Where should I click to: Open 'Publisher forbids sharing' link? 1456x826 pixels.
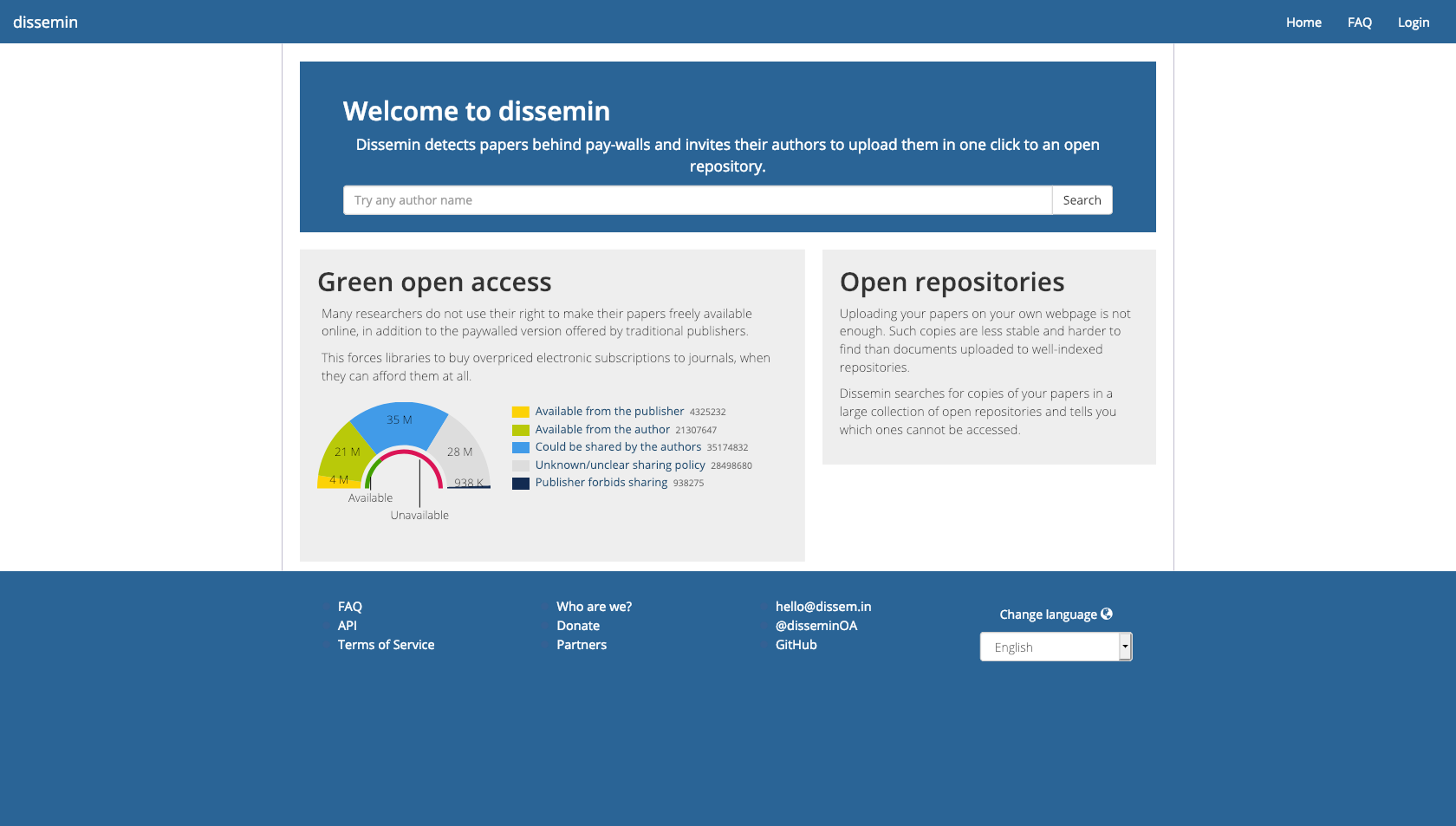[601, 483]
